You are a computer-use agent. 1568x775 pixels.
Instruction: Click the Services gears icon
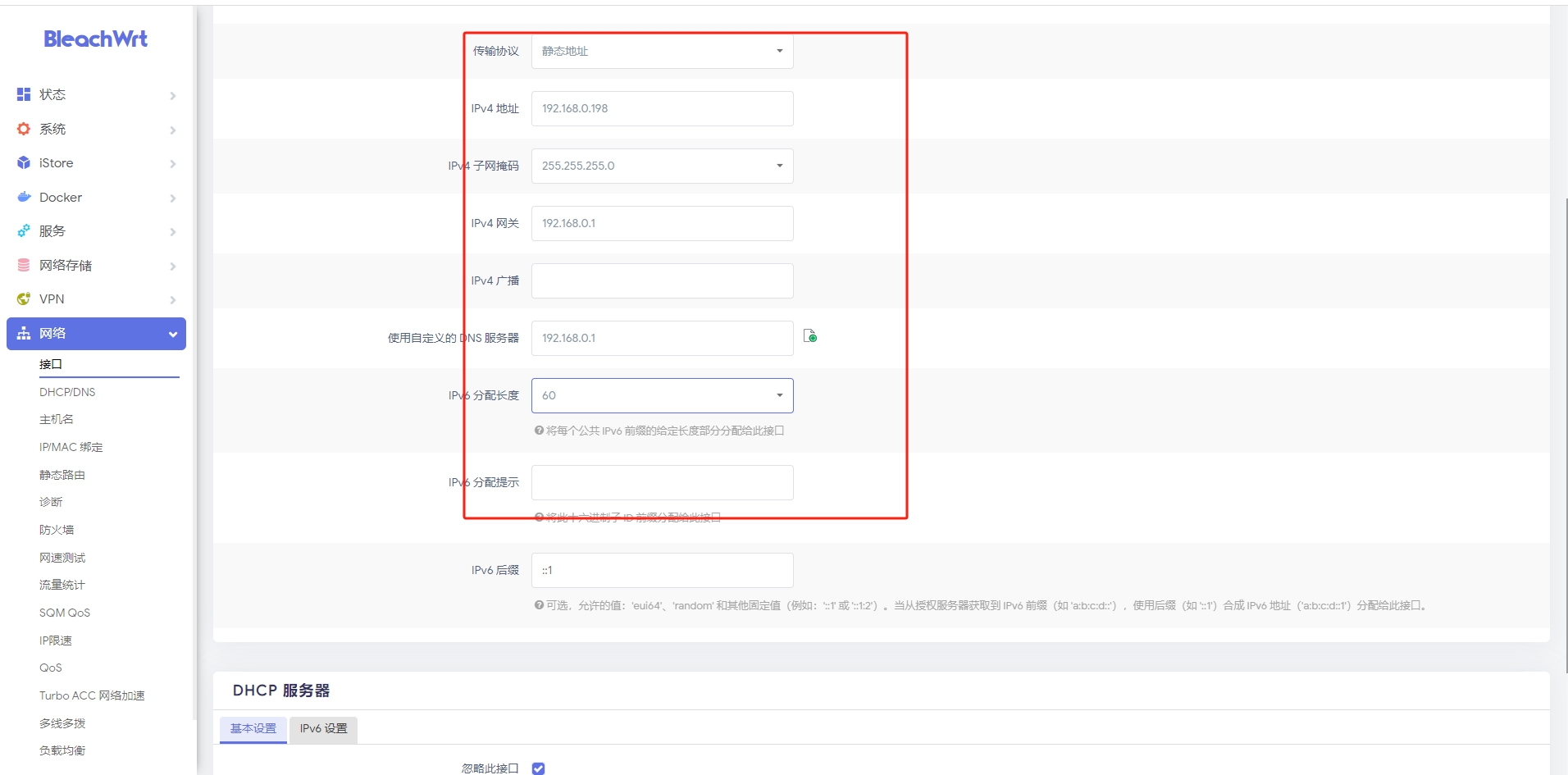coord(24,231)
